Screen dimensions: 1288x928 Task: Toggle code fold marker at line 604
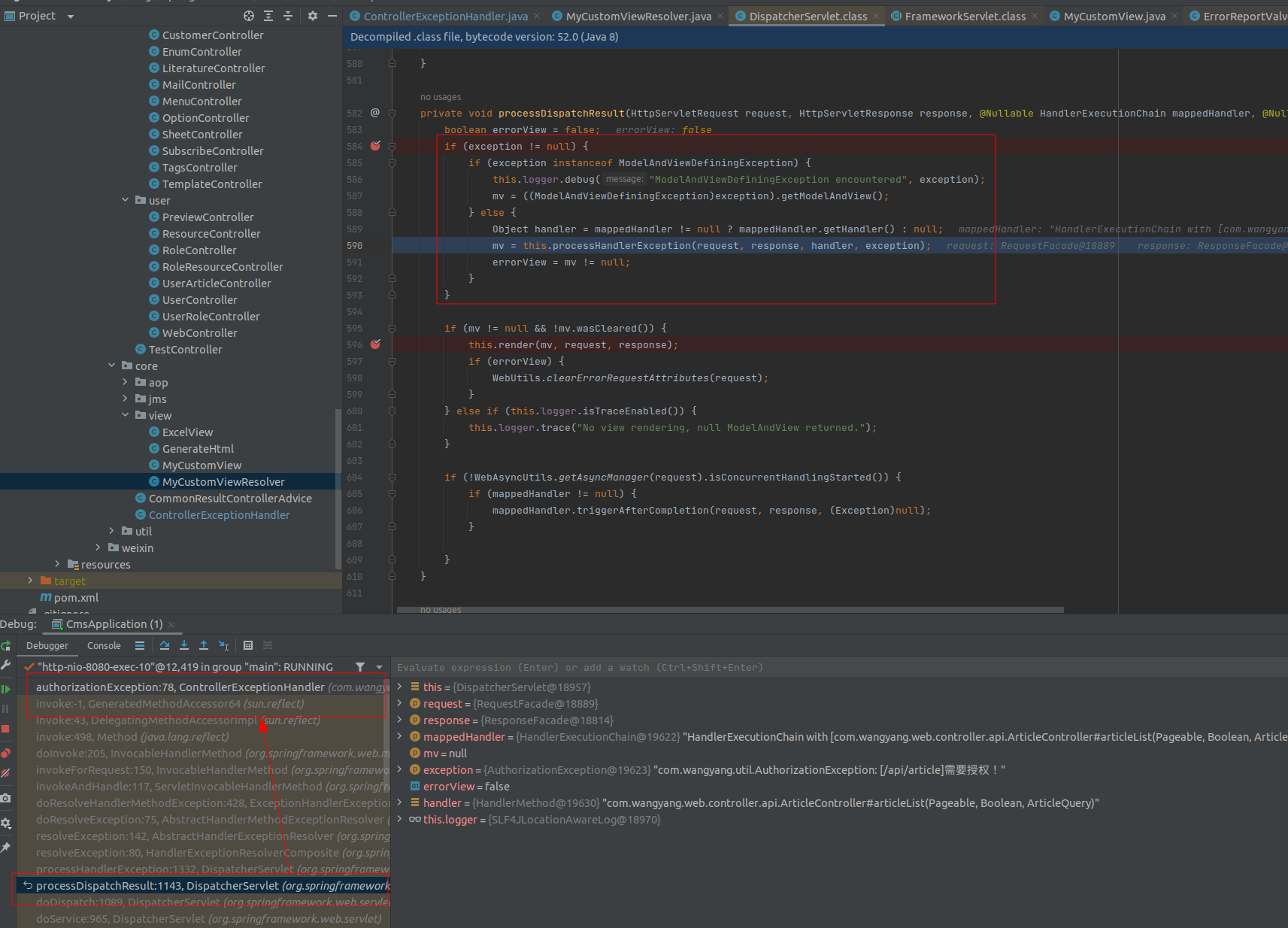click(392, 477)
